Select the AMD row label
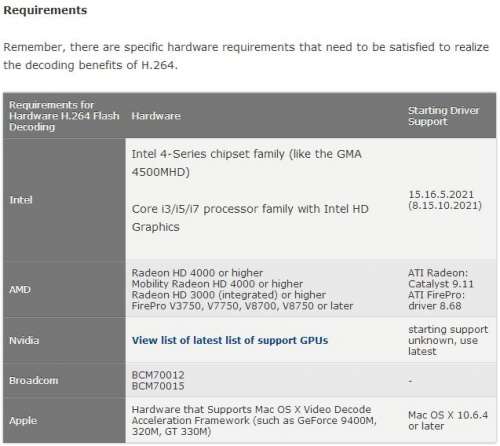500x446 pixels. pos(20,290)
